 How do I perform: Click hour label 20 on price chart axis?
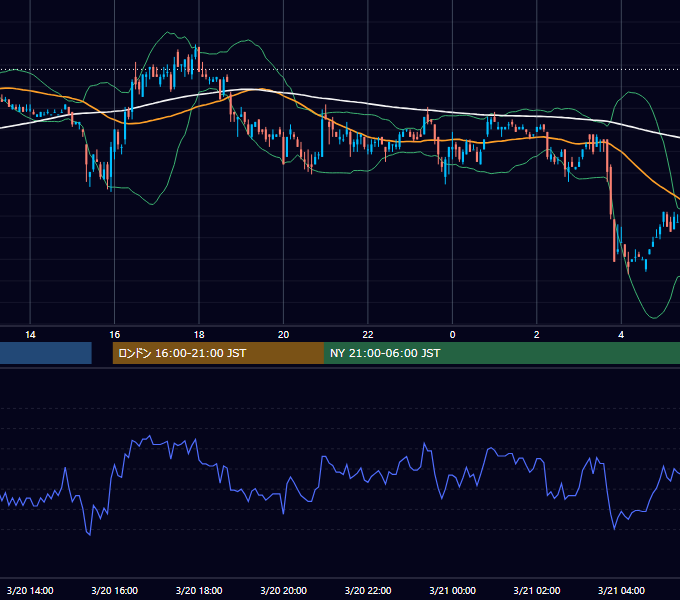284,335
